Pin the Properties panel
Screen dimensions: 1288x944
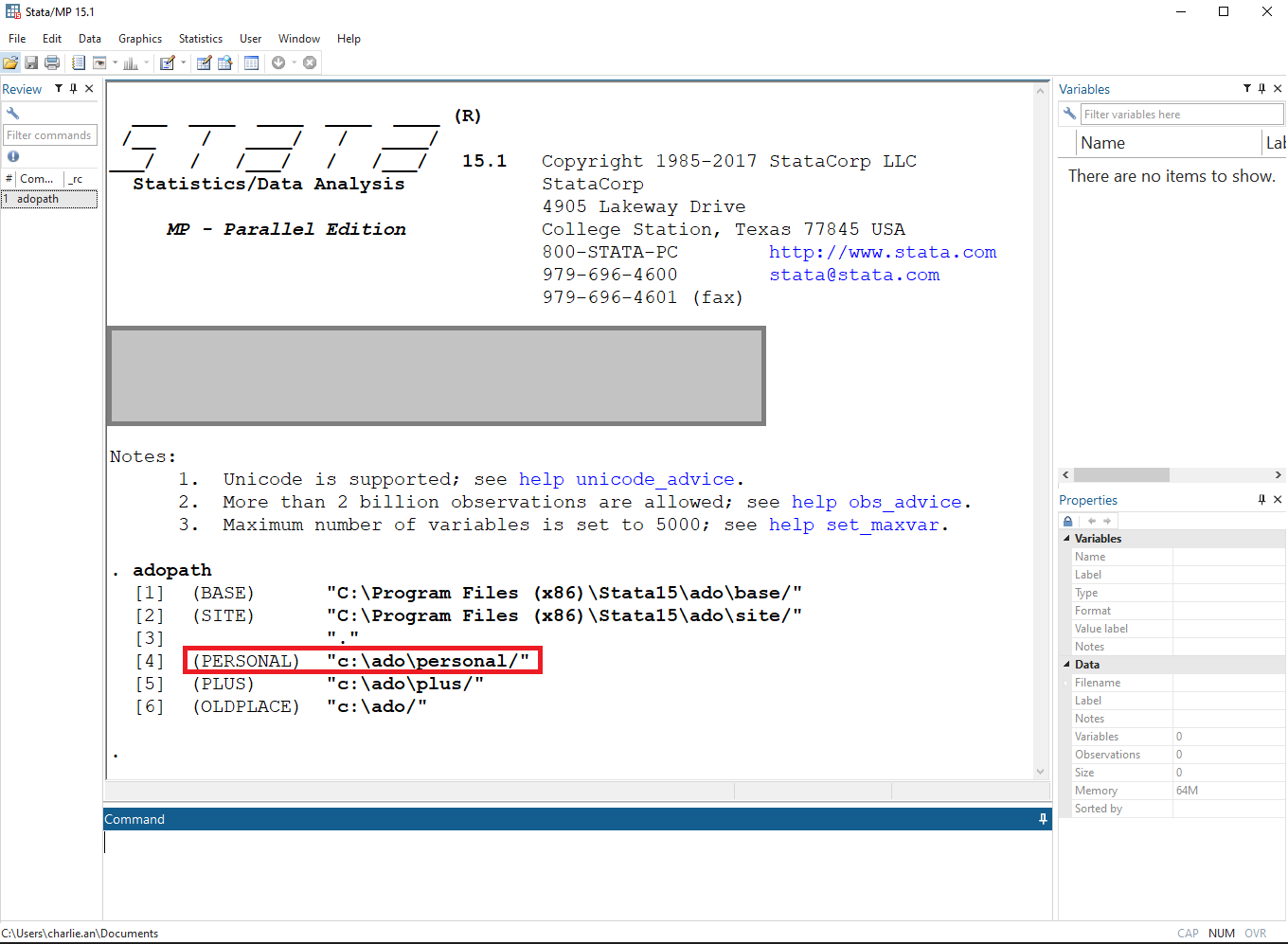1261,499
